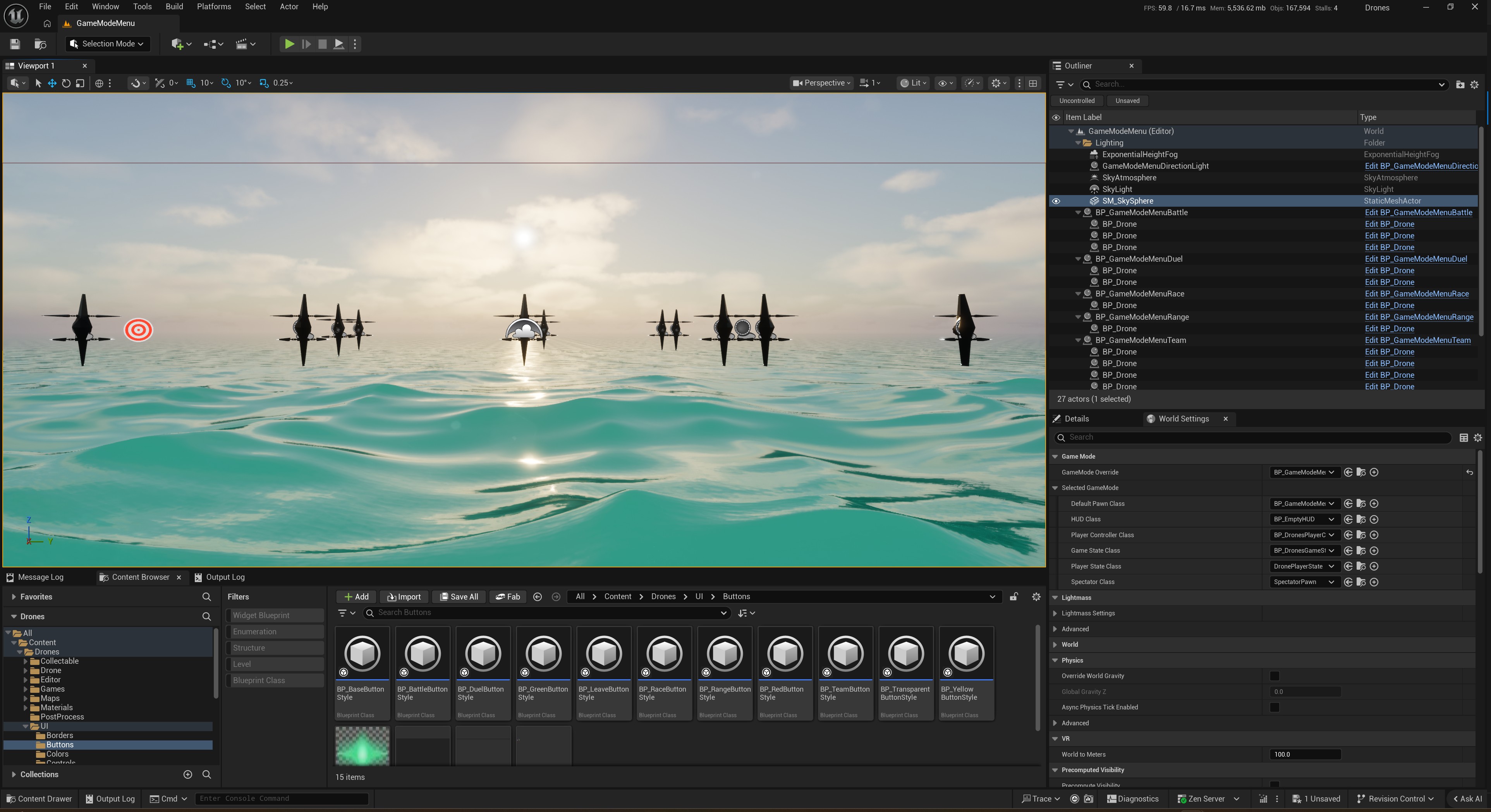Screen dimensions: 1491x812
Task: Toggle Async Physics Tick Enabled checkbox
Action: [1275, 708]
